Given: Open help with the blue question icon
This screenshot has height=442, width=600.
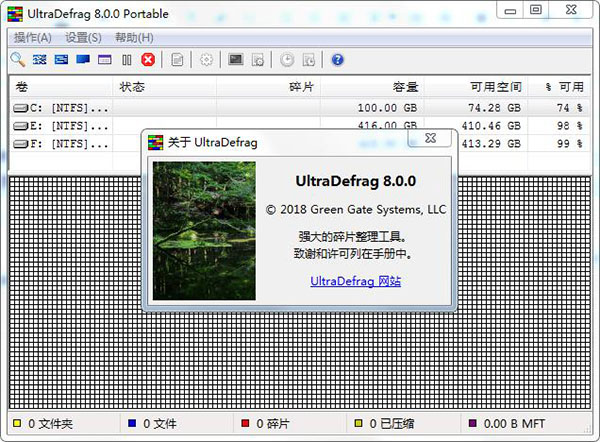Looking at the screenshot, I should tap(338, 60).
